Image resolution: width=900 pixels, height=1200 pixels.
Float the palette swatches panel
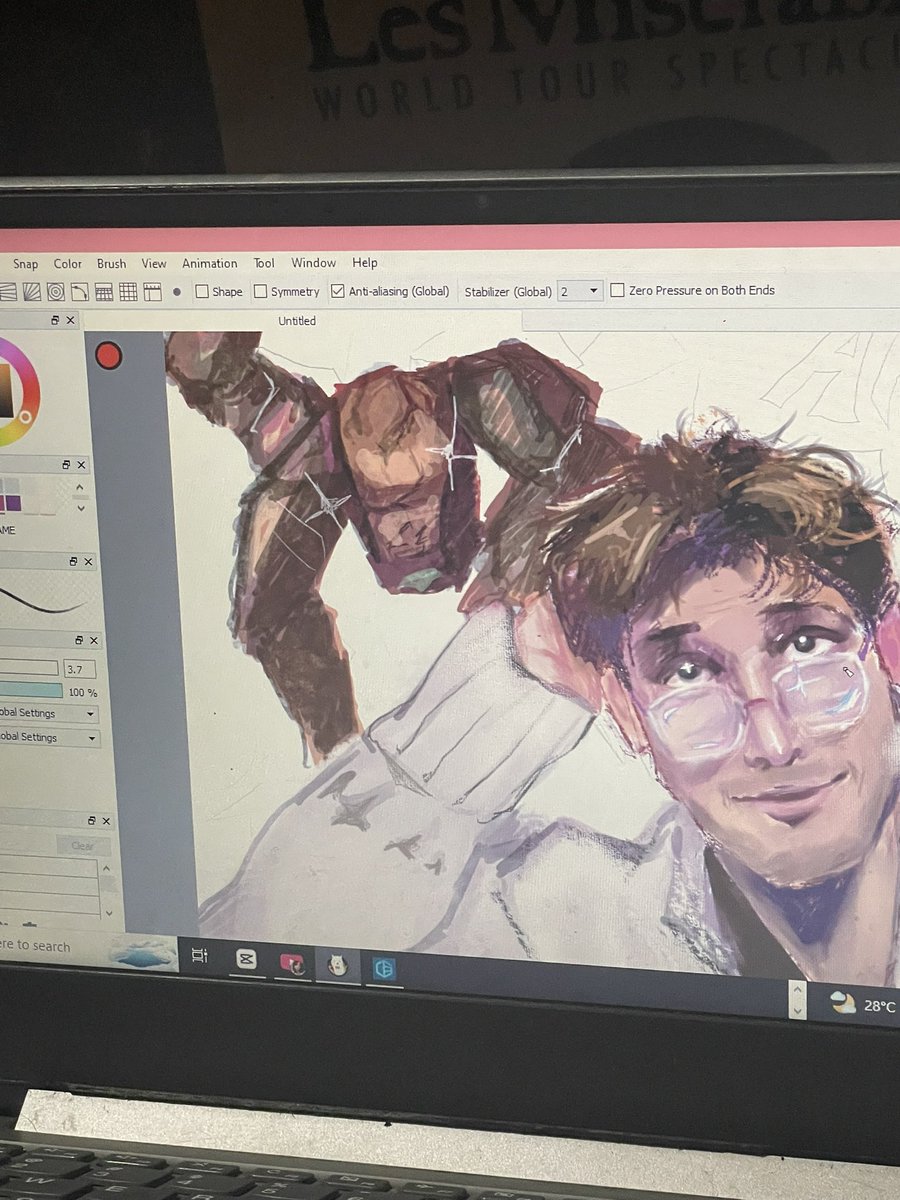(x=66, y=465)
